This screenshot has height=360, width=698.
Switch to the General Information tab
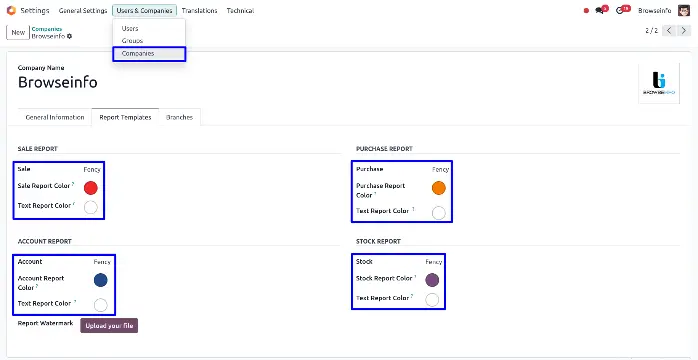(55, 117)
